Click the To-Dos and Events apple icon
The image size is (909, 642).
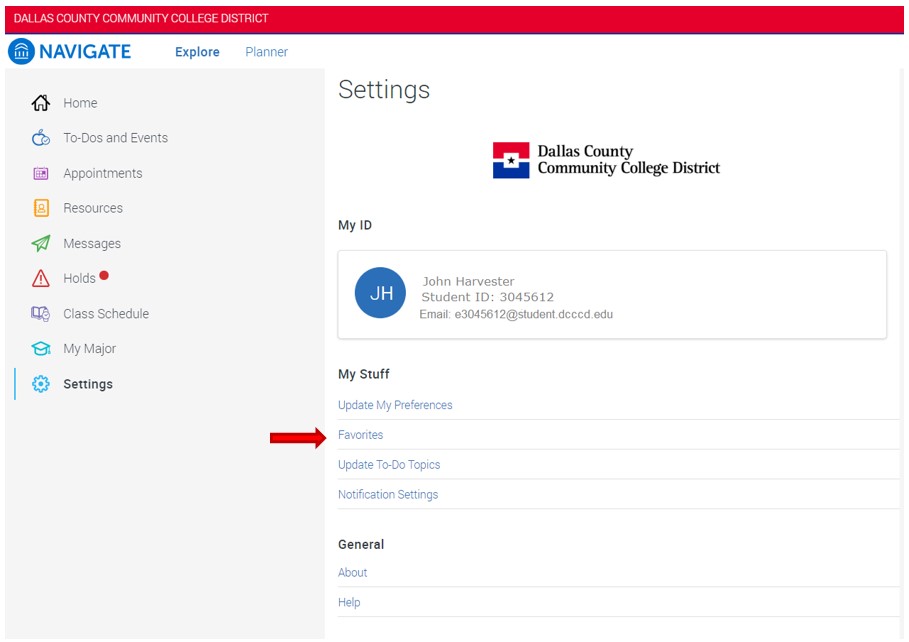pos(41,138)
